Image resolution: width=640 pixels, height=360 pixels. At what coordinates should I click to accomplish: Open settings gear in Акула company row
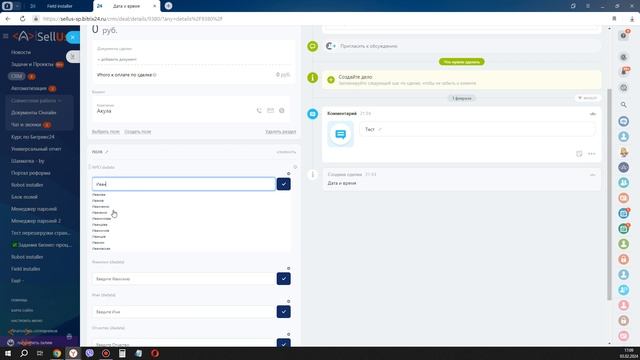click(x=282, y=111)
